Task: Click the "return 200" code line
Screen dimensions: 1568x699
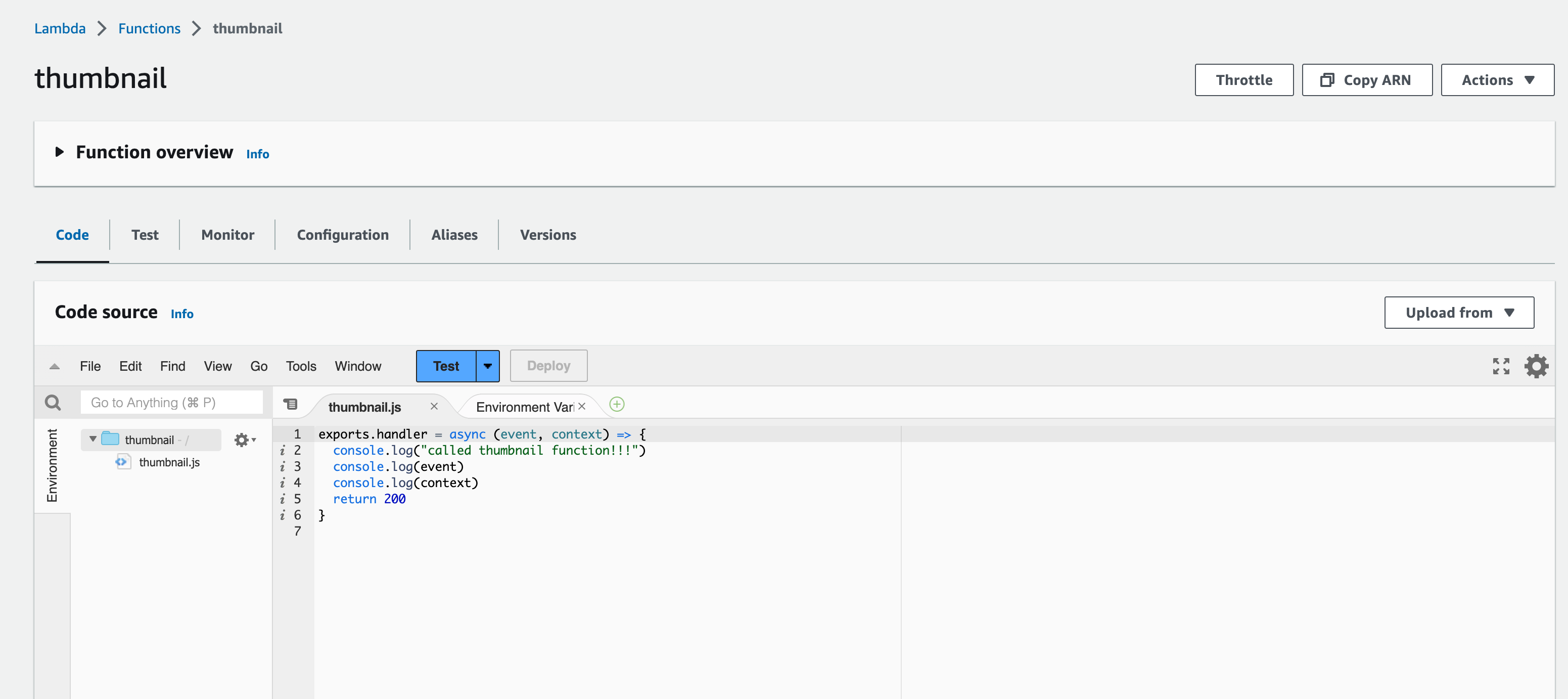Action: click(x=369, y=499)
